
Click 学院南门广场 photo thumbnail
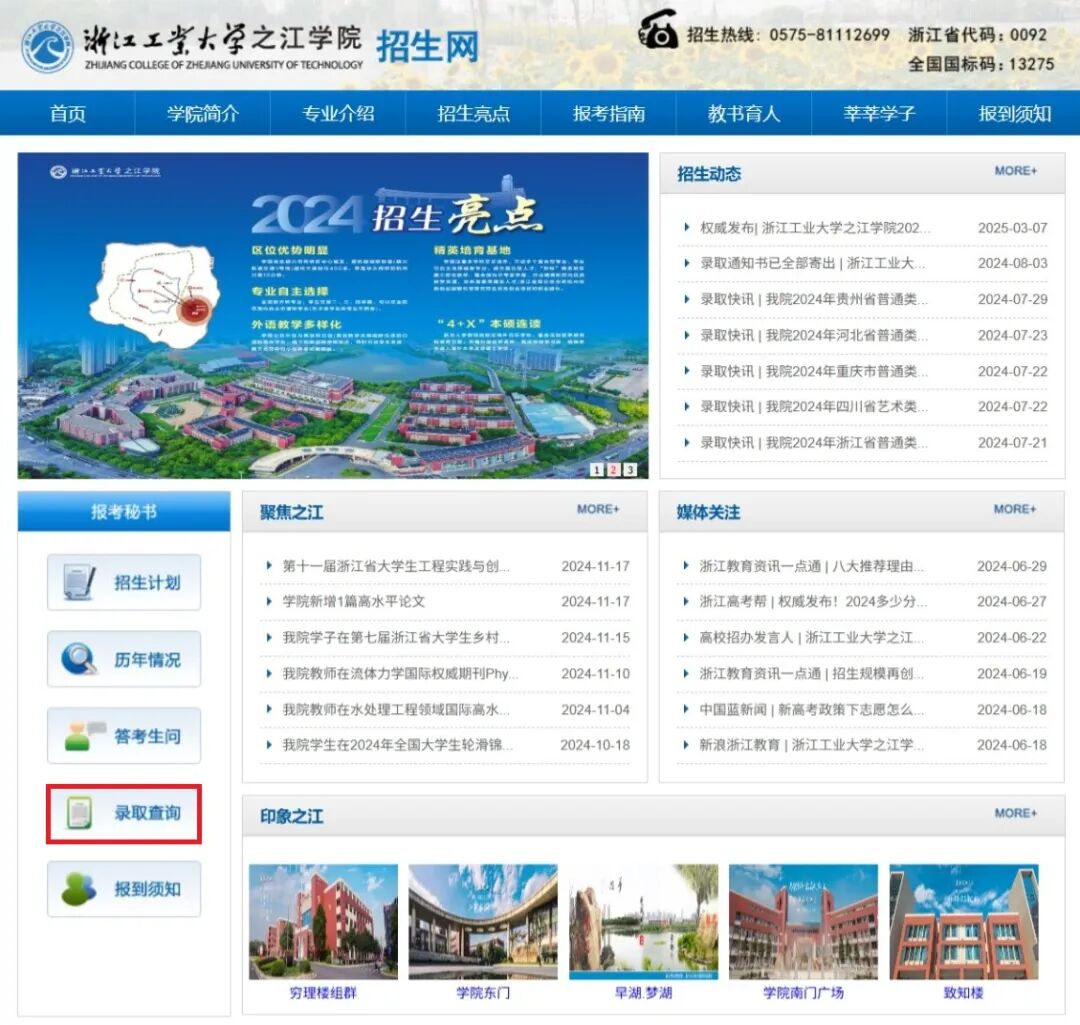tap(803, 922)
